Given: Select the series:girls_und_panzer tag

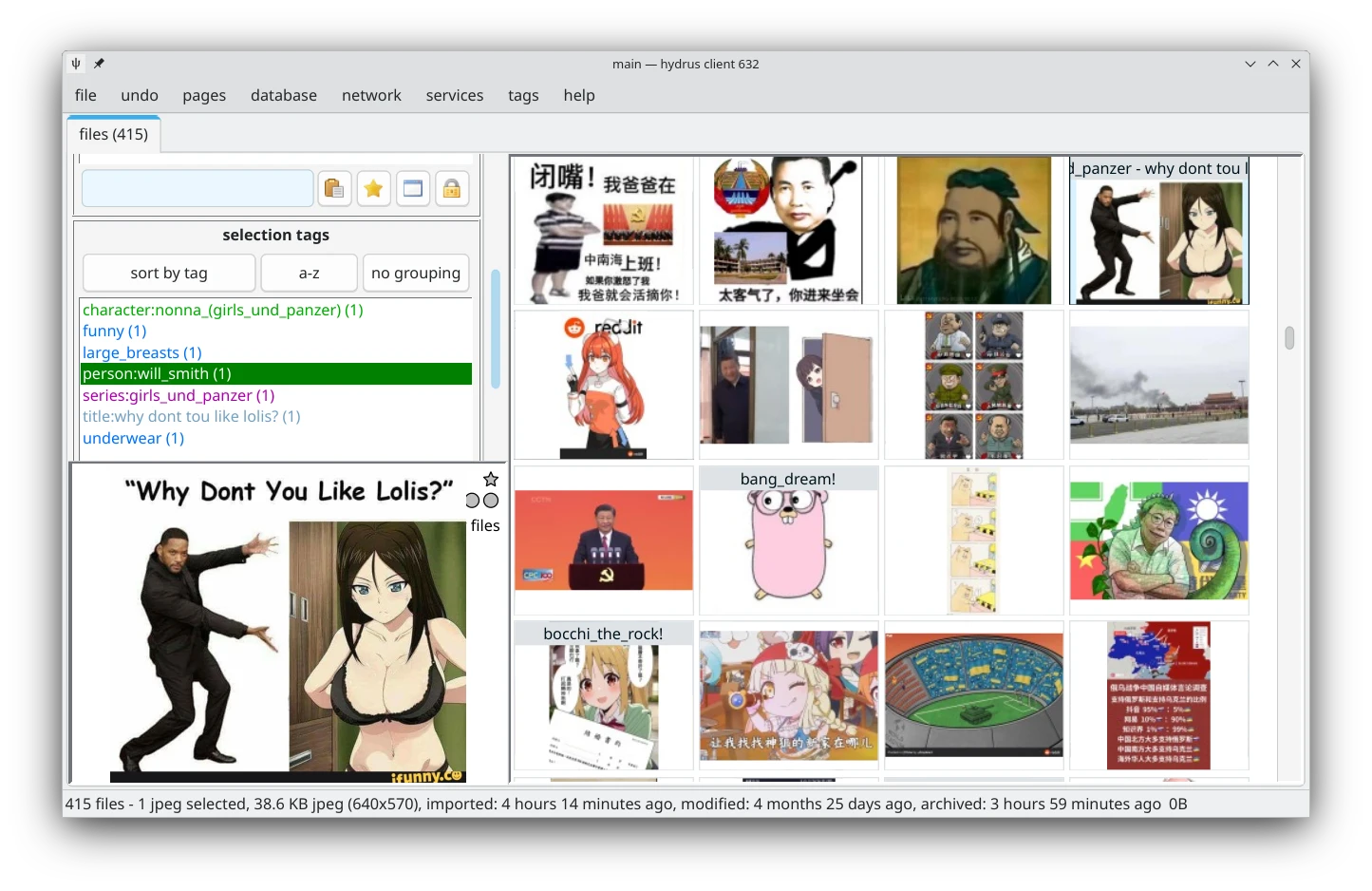Looking at the screenshot, I should 178,395.
